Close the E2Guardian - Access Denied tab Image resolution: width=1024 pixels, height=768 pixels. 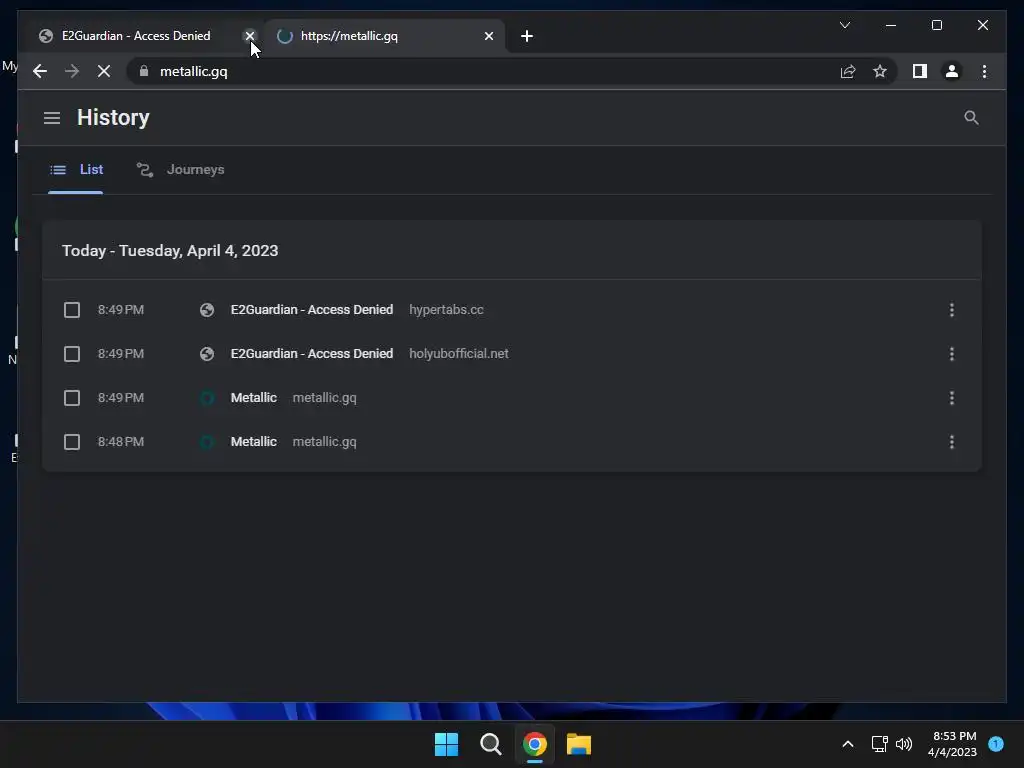pos(249,36)
